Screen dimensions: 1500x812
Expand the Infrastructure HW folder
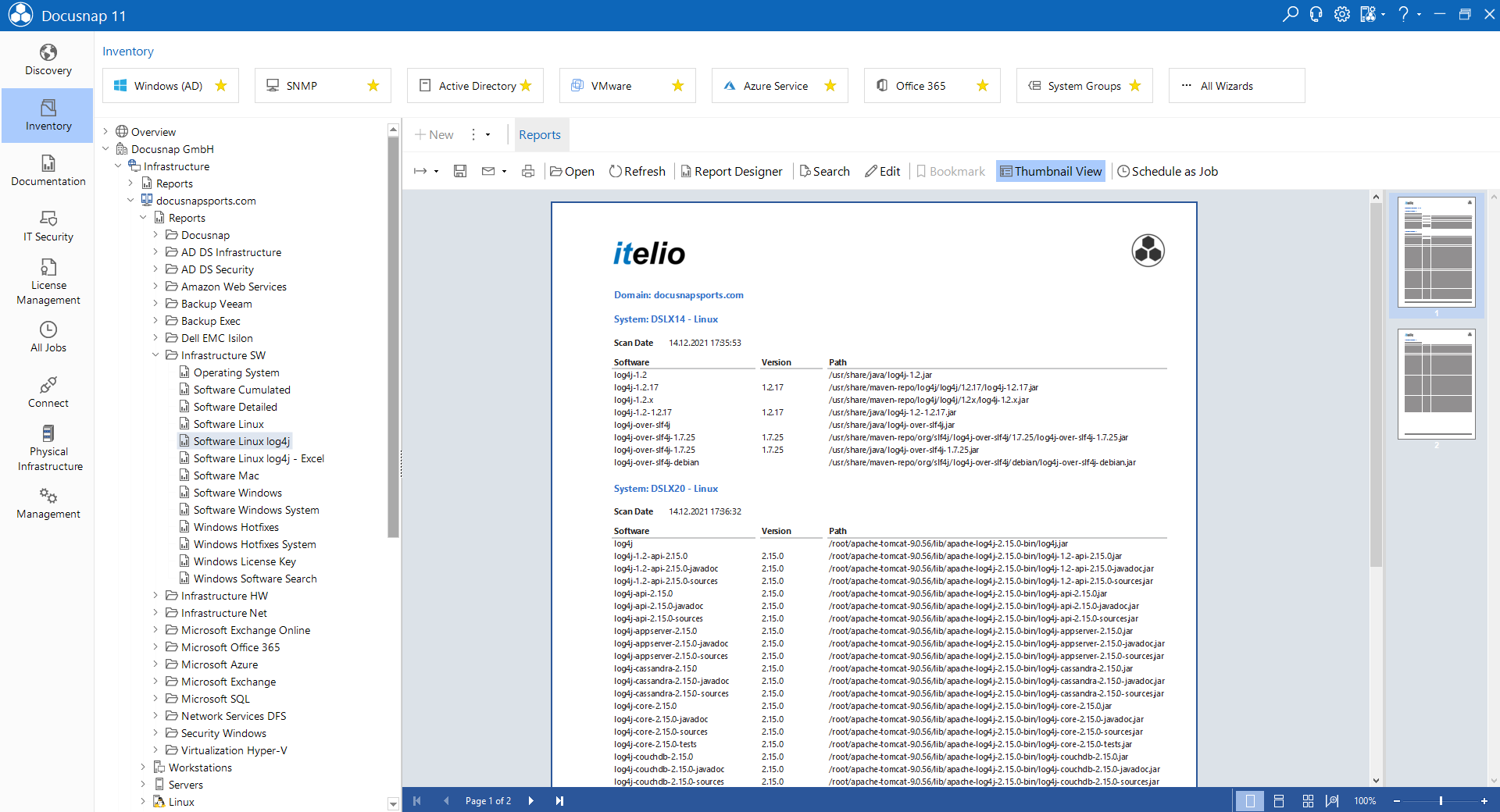[x=155, y=595]
